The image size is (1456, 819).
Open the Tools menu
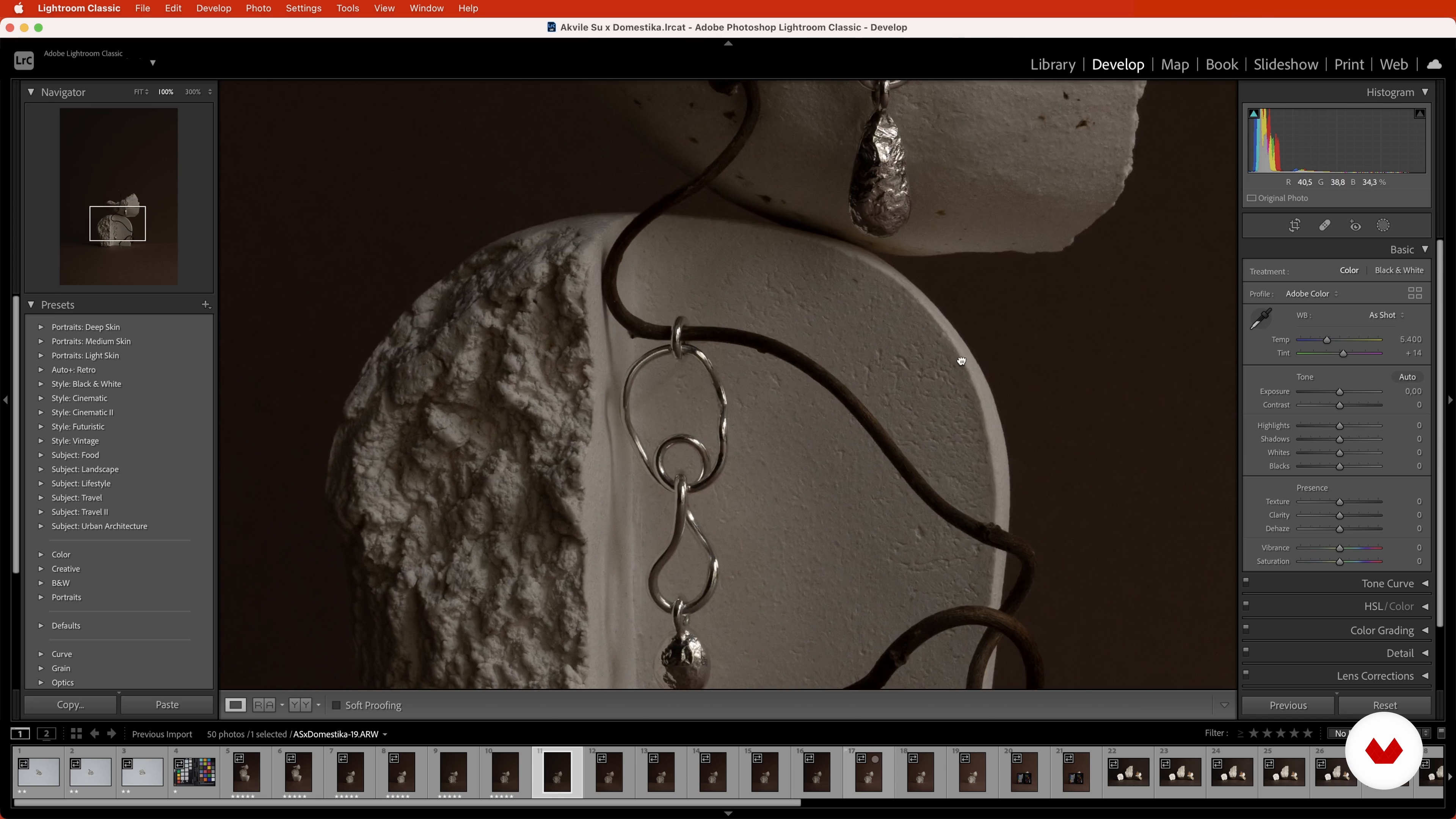tap(348, 8)
